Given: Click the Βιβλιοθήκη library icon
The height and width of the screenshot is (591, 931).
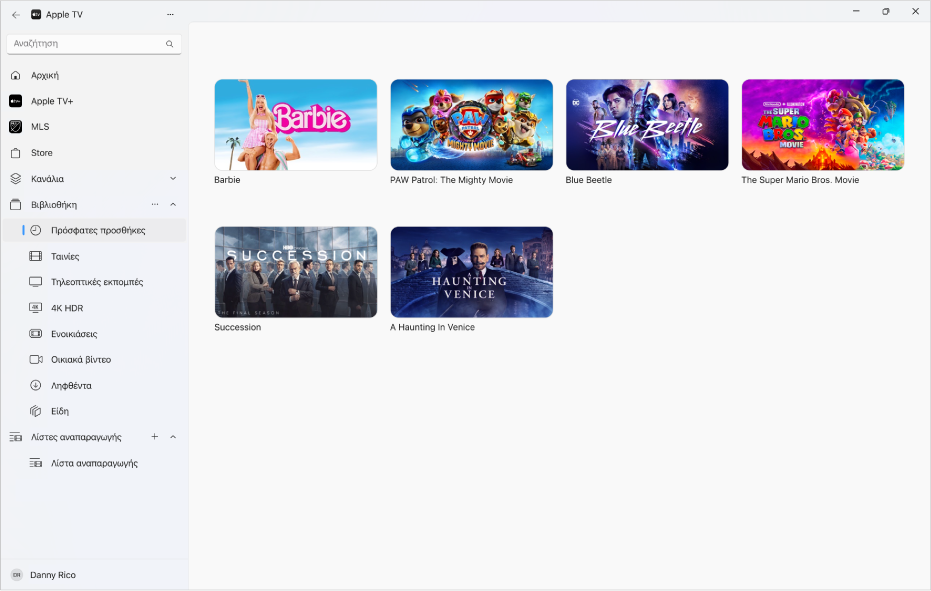Looking at the screenshot, I should pyautogui.click(x=16, y=204).
